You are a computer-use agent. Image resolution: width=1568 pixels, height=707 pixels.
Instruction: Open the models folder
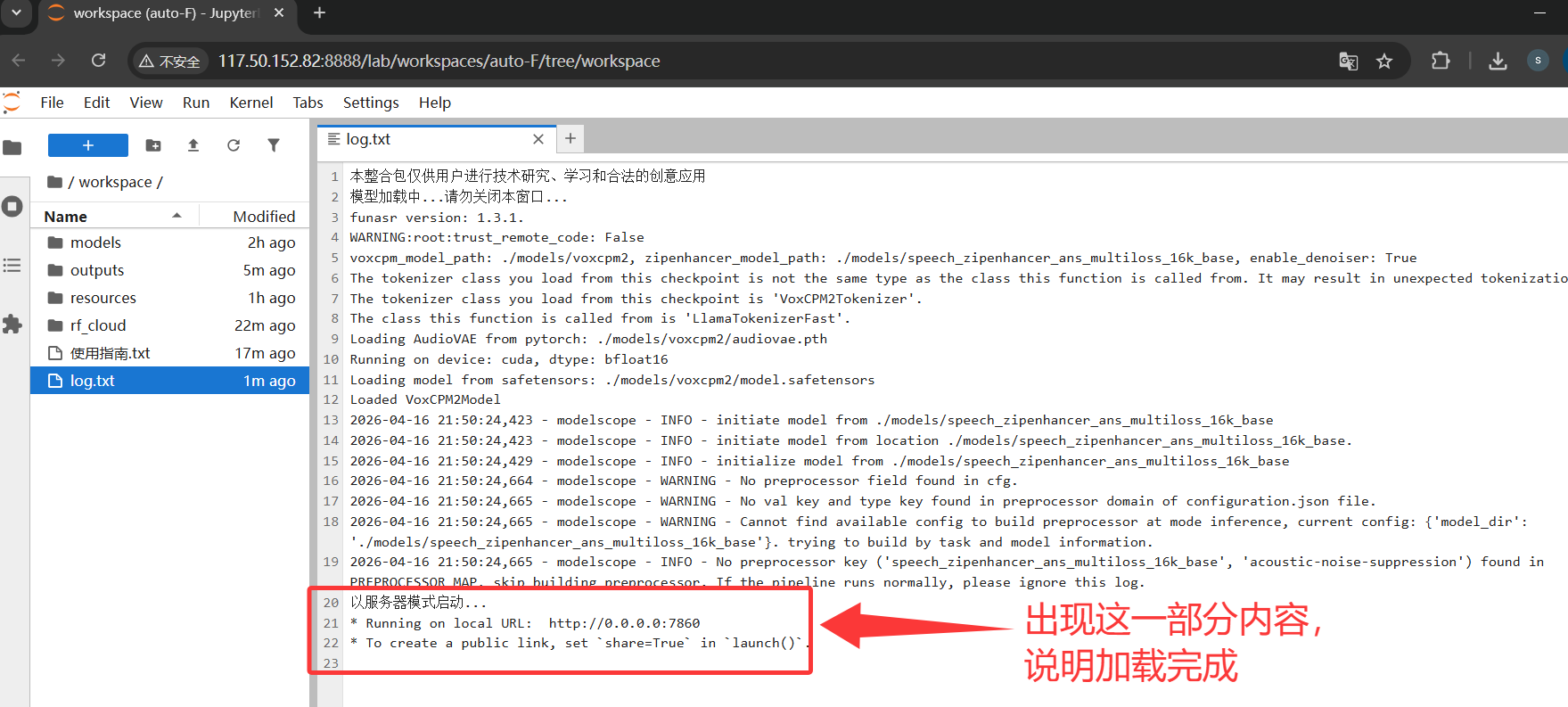click(x=95, y=243)
